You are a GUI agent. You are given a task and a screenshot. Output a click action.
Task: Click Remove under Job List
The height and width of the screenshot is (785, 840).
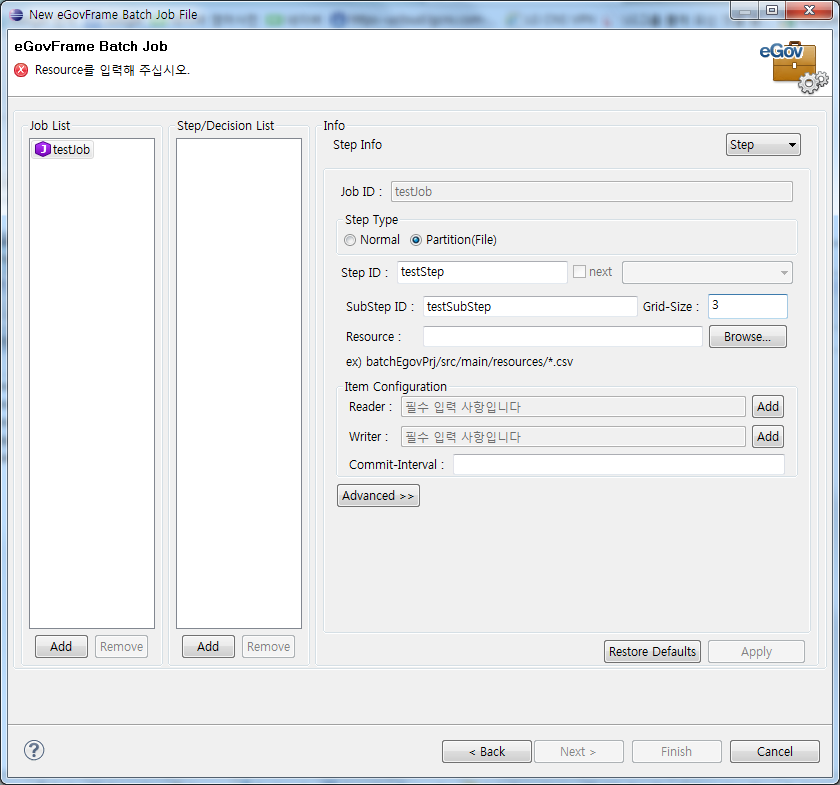coord(121,647)
